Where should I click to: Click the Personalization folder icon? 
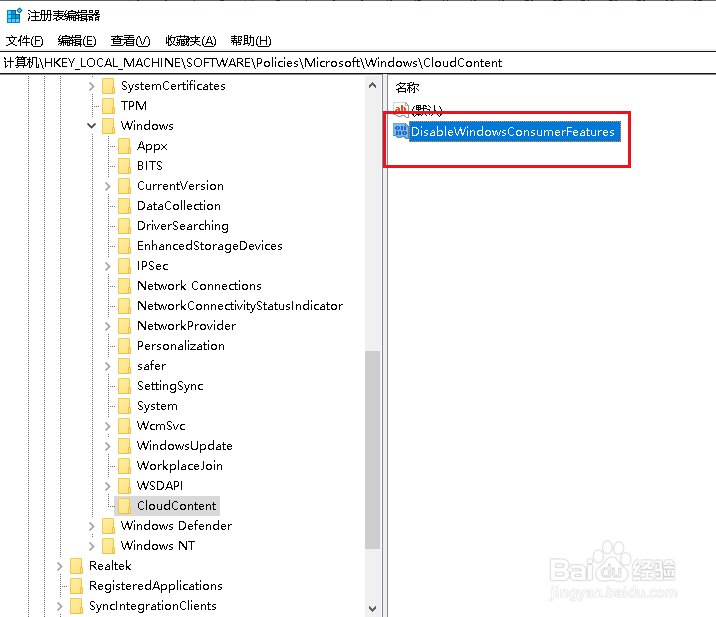coord(124,346)
